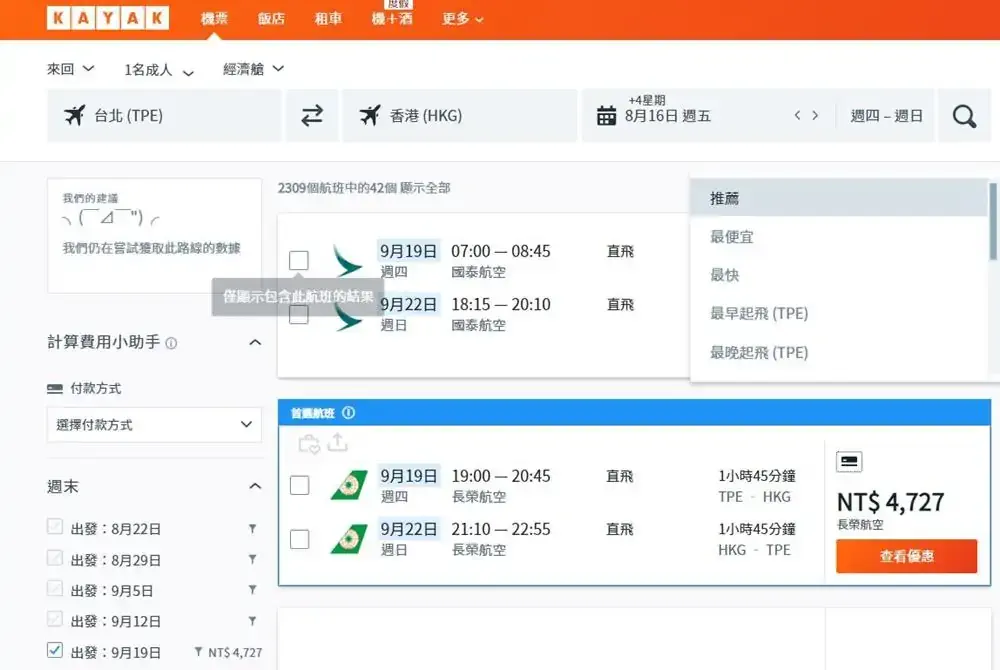Image resolution: width=1000 pixels, height=670 pixels.
Task: Click info icon beside 計算費用小助手
Action: tap(171, 343)
